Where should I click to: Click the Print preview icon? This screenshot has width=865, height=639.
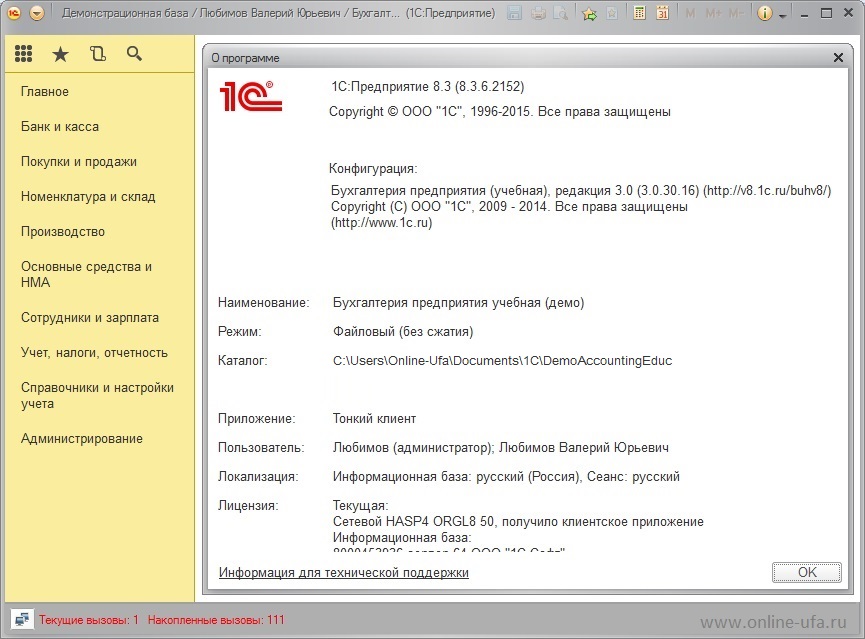click(x=561, y=13)
